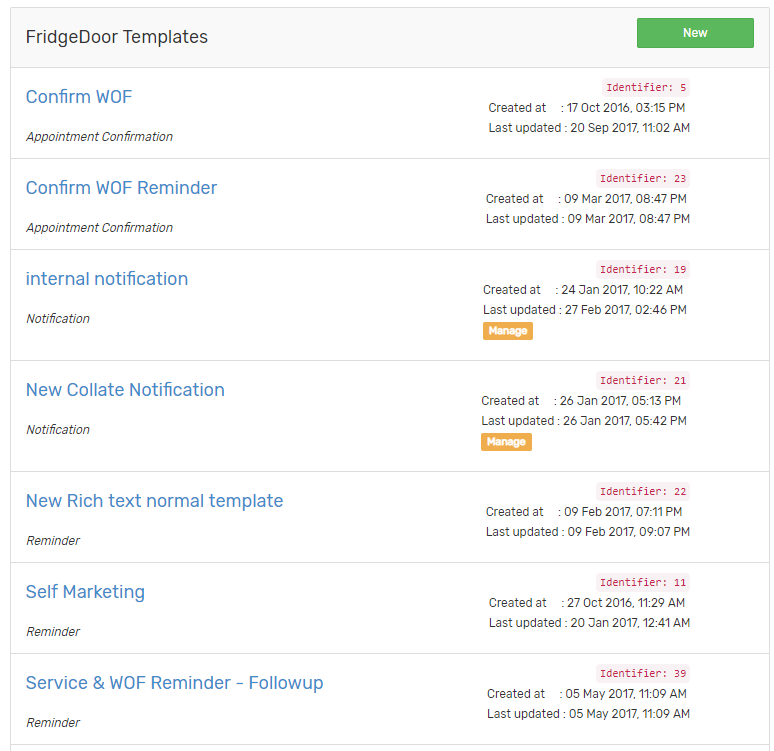Screen dimensions: 774x751
Task: Click Manage under internal notification
Action: tap(507, 331)
